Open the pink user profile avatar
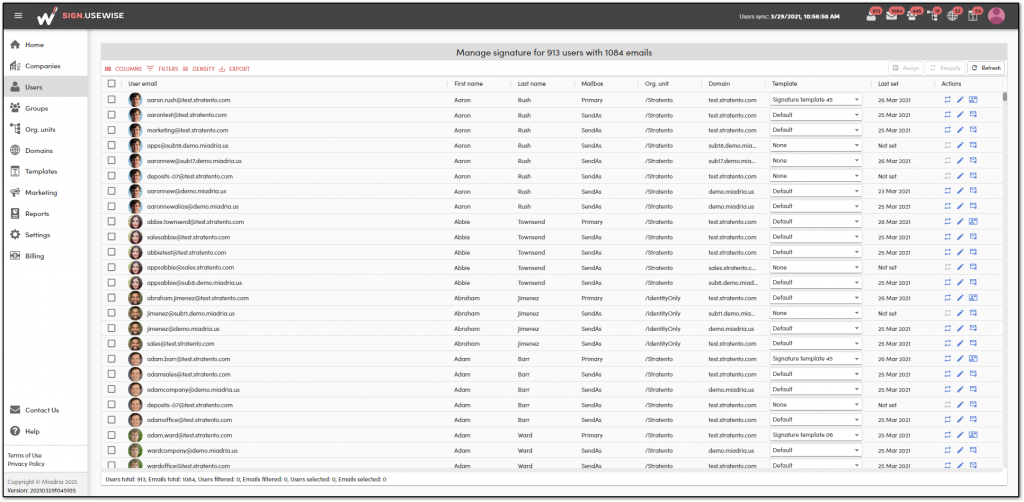1024x502 pixels. (996, 16)
